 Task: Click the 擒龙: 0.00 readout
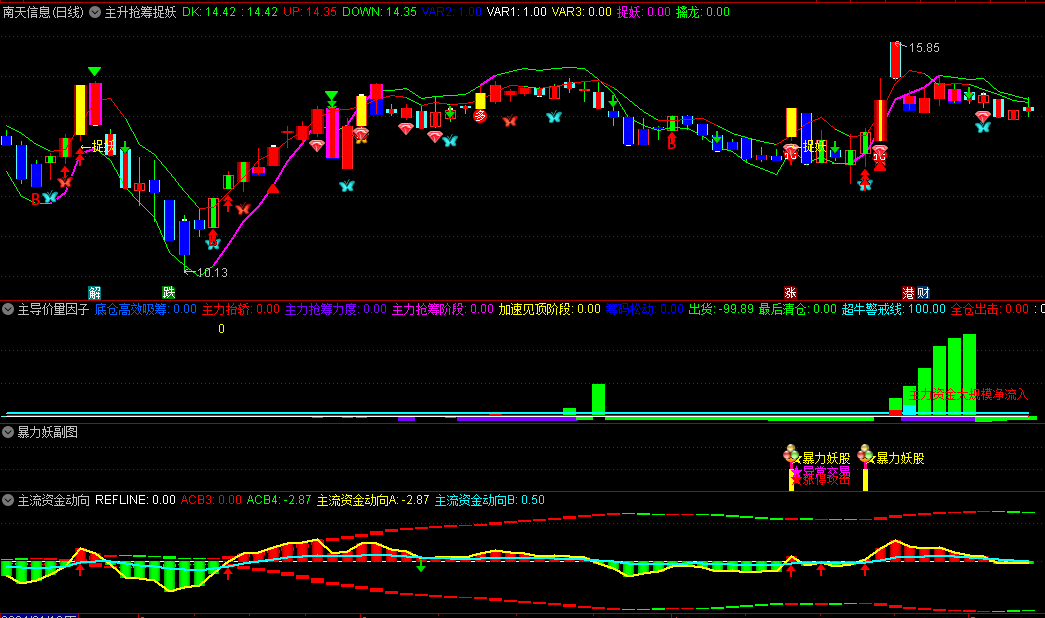click(703, 12)
